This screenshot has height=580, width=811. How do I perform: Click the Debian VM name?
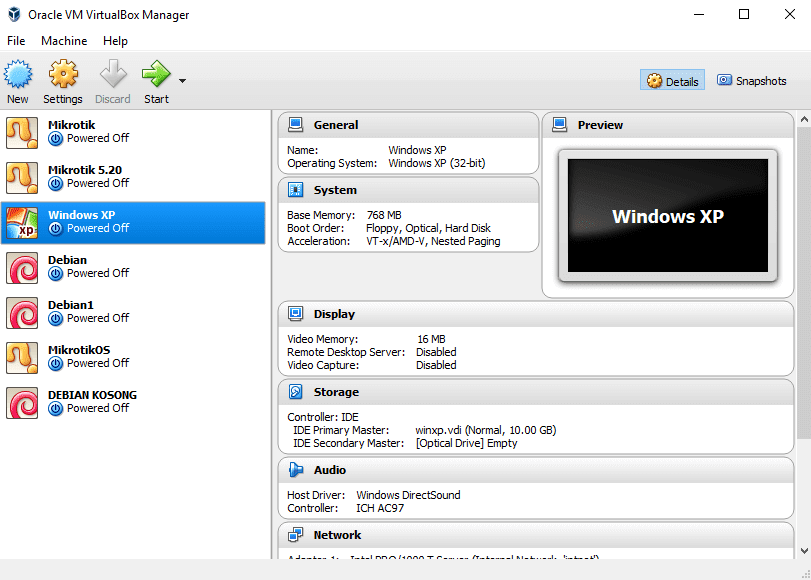click(67, 260)
